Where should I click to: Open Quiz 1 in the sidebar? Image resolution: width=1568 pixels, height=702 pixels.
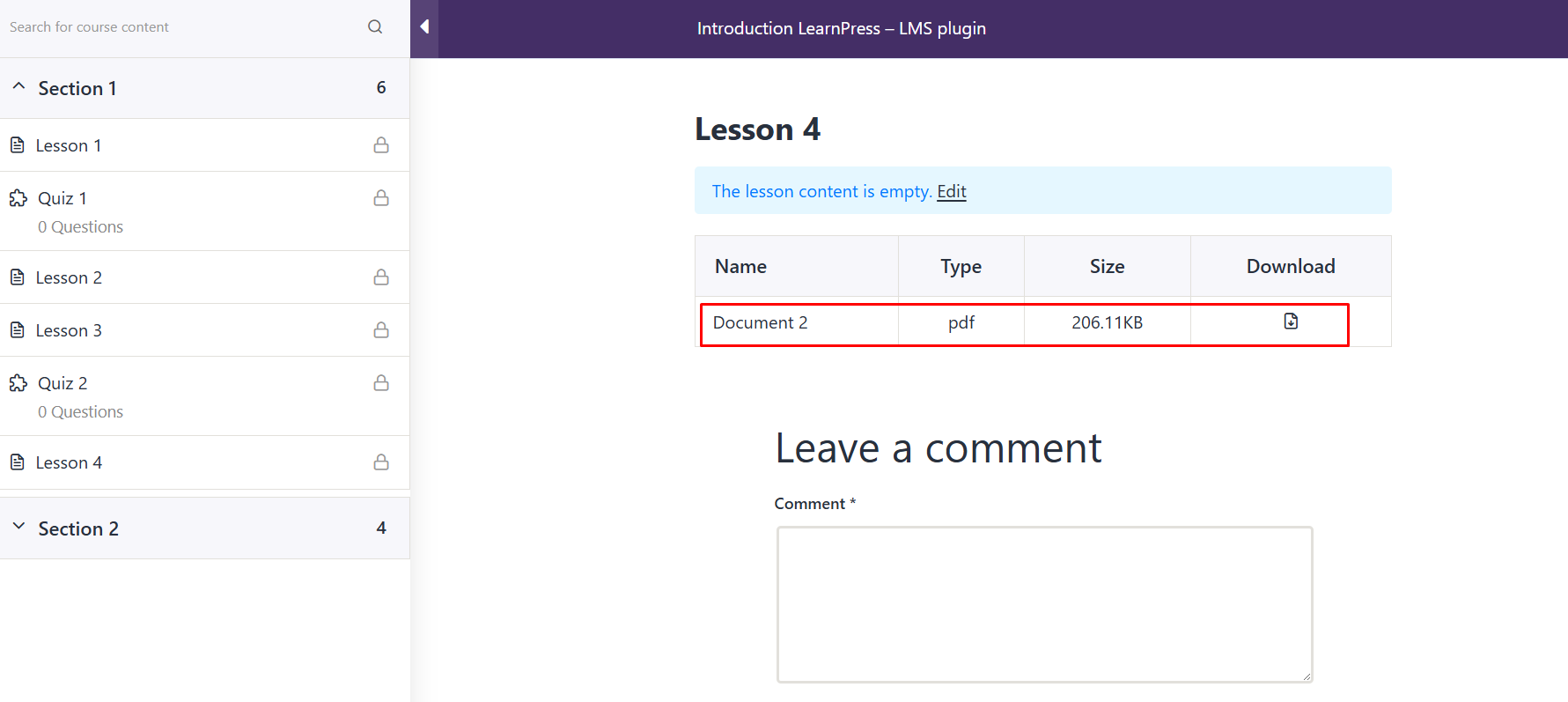pyautogui.click(x=63, y=198)
